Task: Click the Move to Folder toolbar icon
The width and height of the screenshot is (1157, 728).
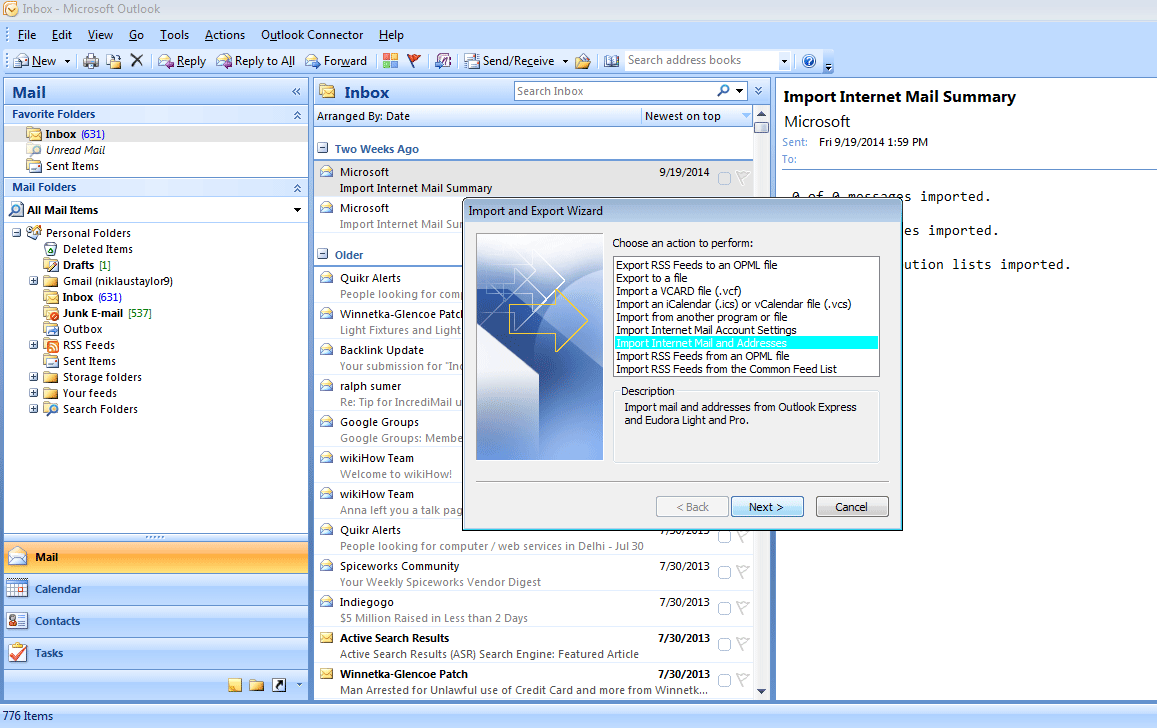Action: (114, 61)
